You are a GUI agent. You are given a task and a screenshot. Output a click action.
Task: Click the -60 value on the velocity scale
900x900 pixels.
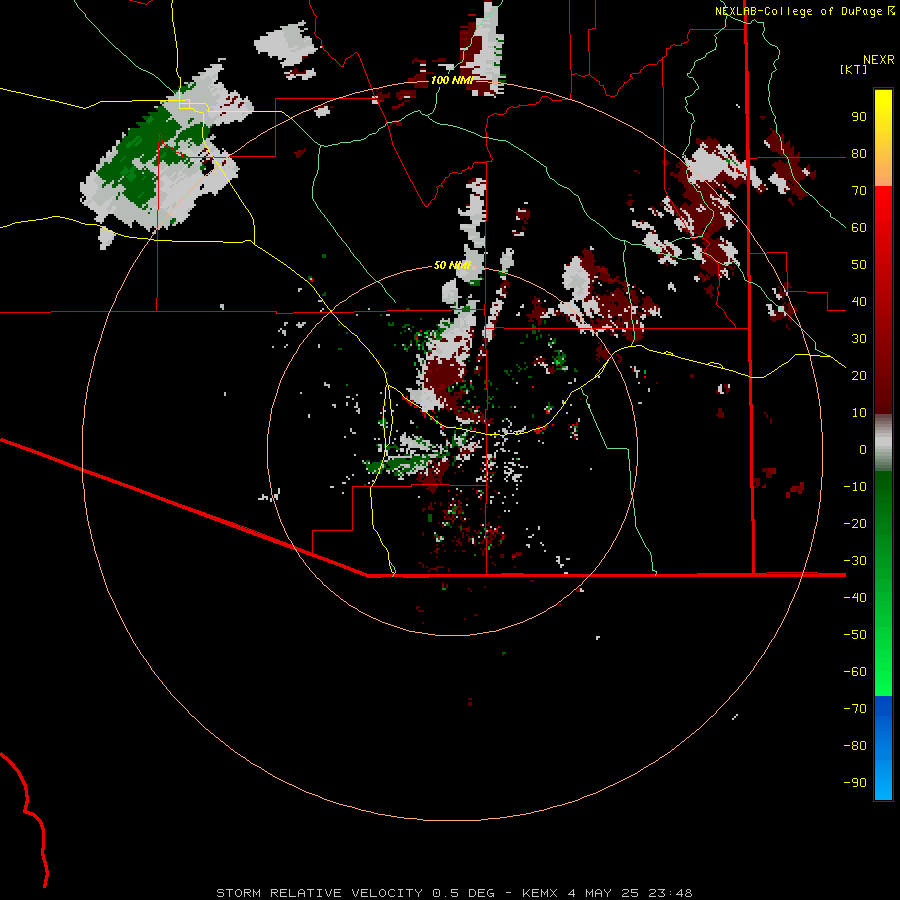pyautogui.click(x=855, y=672)
